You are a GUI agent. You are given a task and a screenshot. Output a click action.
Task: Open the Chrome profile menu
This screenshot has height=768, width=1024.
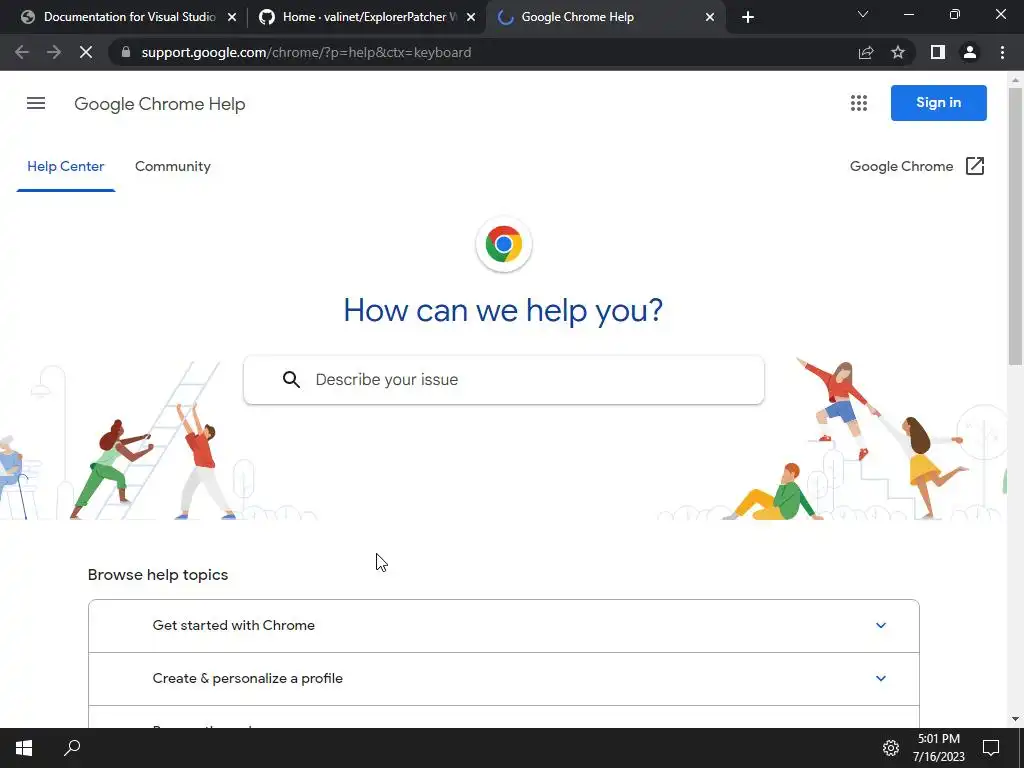(970, 52)
